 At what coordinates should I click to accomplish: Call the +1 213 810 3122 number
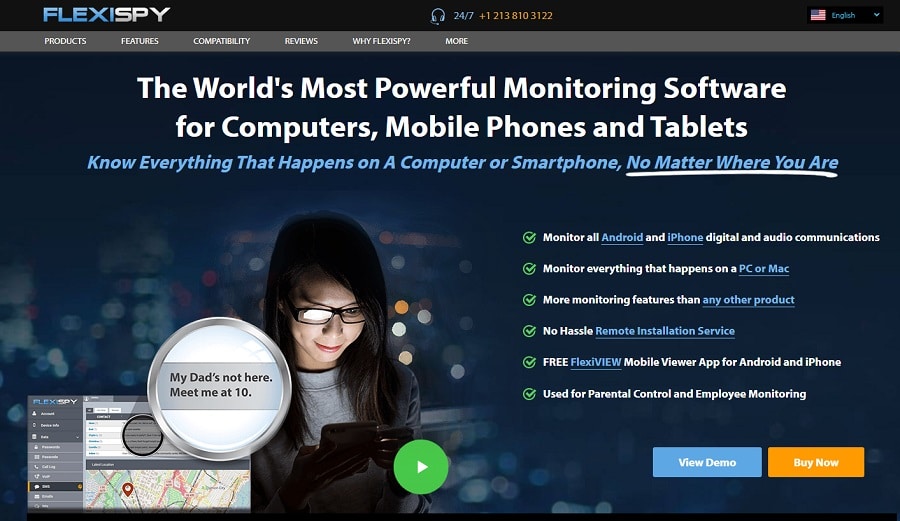pos(515,15)
